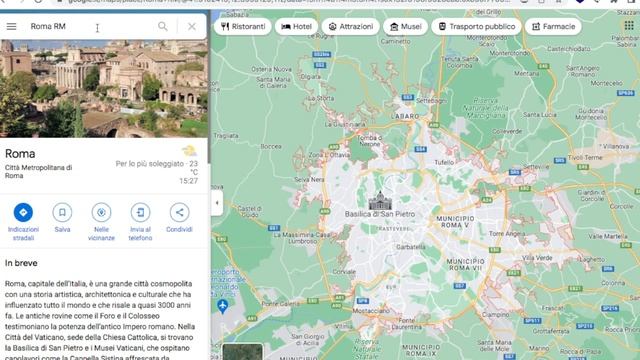
Task: Open the Google apps grid icon
Action: [x=629, y=26]
